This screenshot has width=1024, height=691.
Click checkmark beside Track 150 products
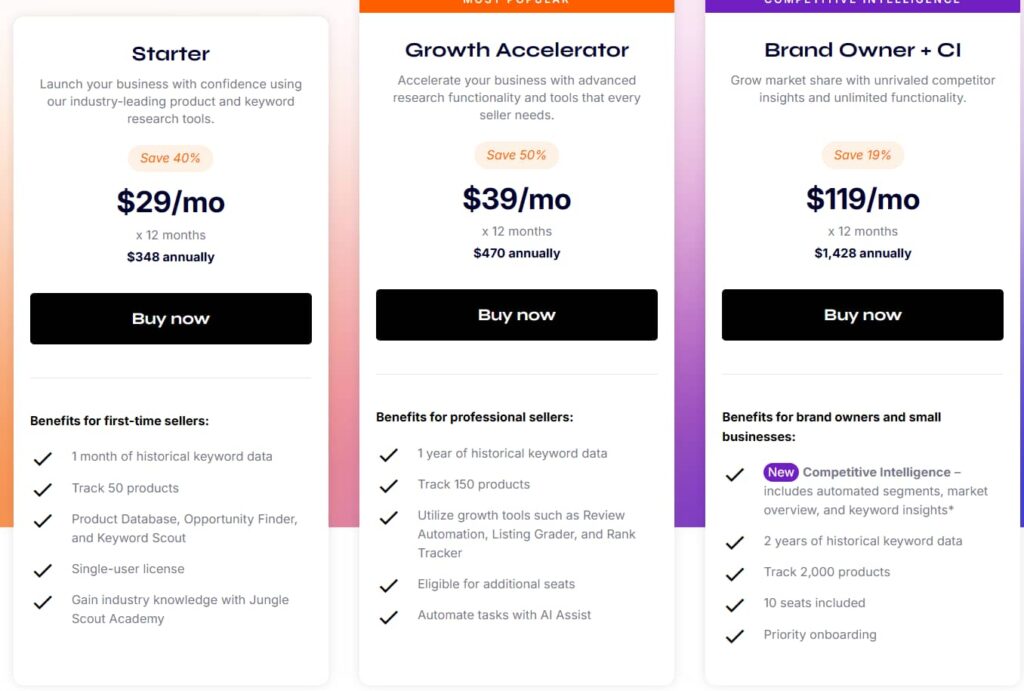tap(388, 486)
